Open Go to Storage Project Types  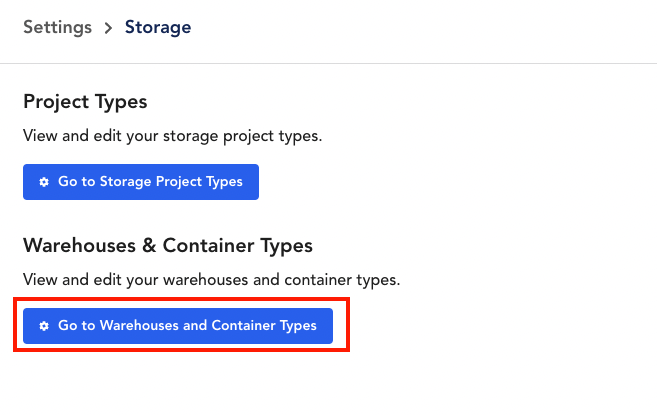pos(141,182)
